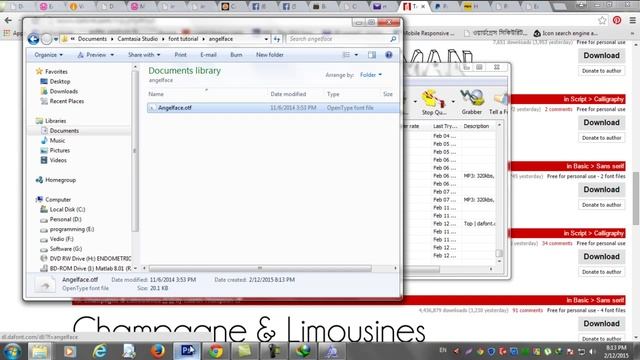Click Chrome browser back arrow
Viewport: 640px width, 360px height.
point(8,20)
